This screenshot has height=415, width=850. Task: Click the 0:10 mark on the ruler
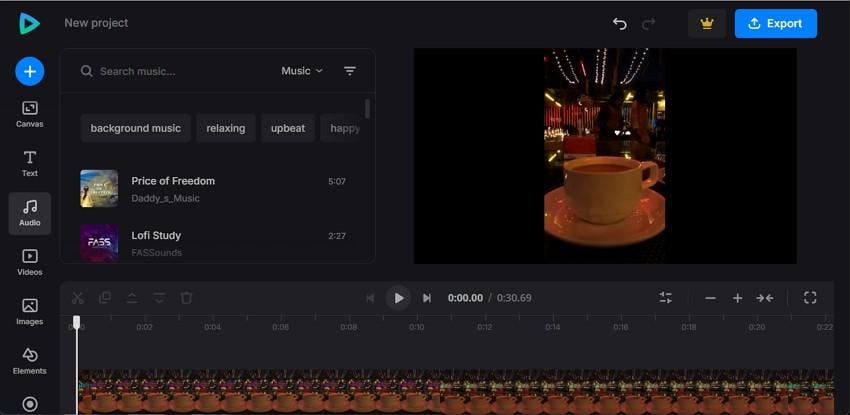416,327
